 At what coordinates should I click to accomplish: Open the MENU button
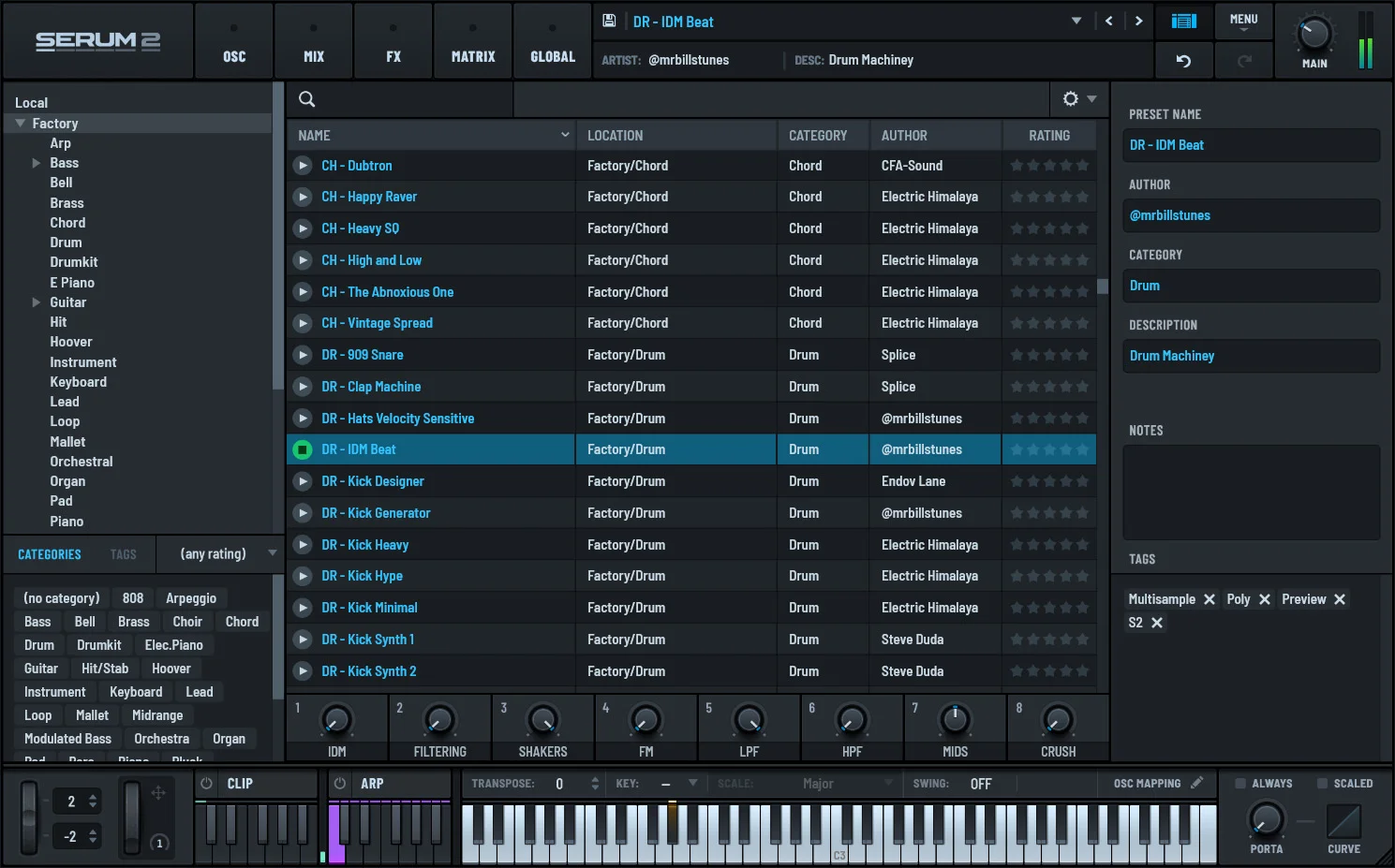(x=1243, y=21)
